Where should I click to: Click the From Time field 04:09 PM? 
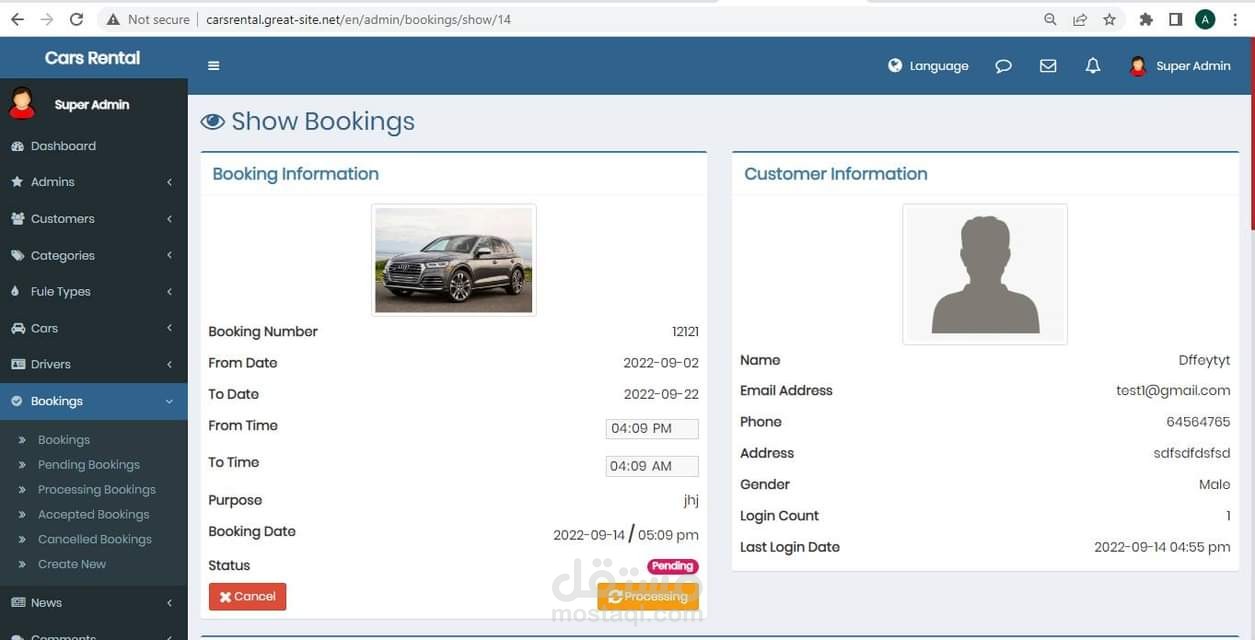click(x=652, y=428)
